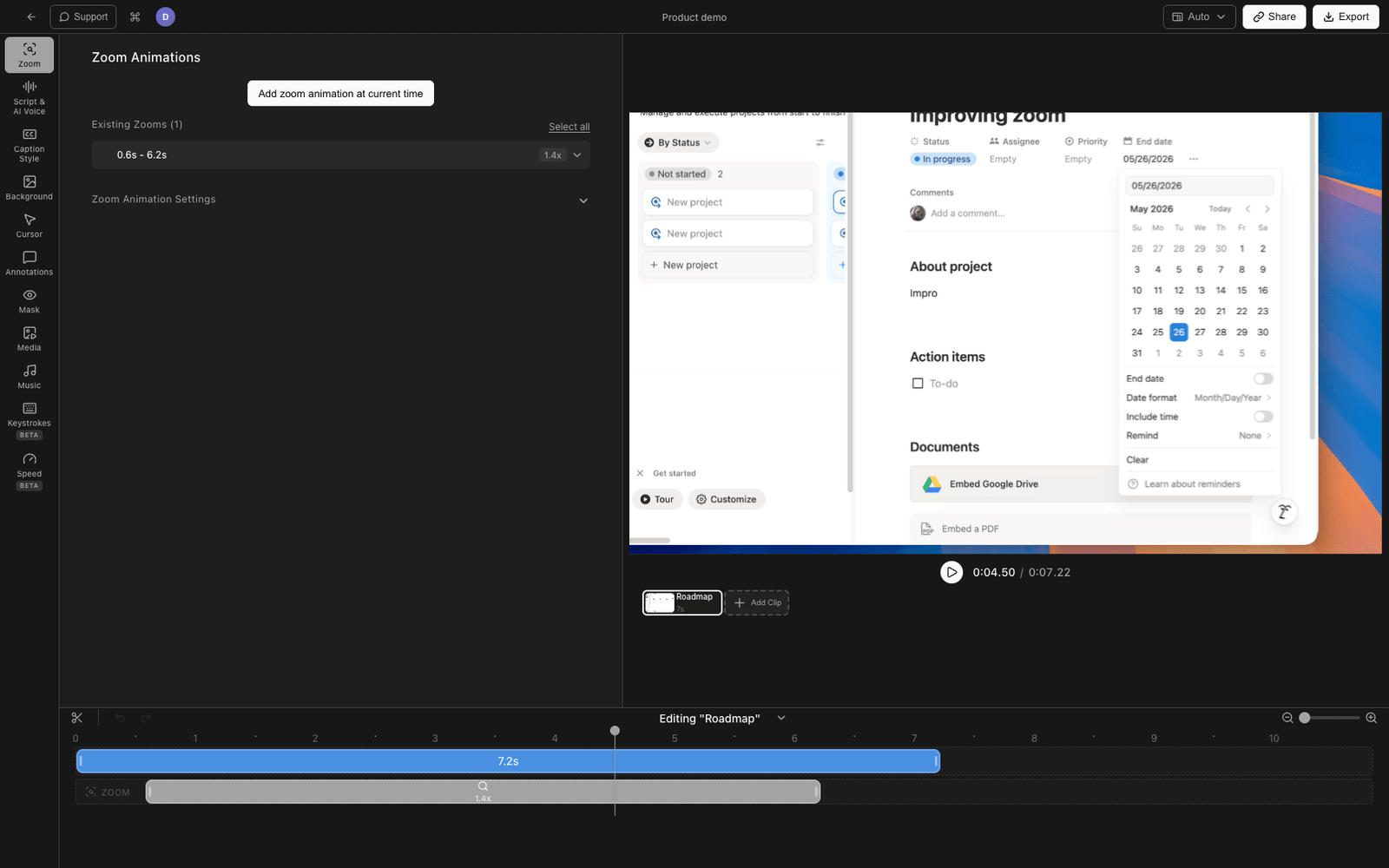Click Support button
This screenshot has height=868, width=1389.
pyautogui.click(x=83, y=16)
